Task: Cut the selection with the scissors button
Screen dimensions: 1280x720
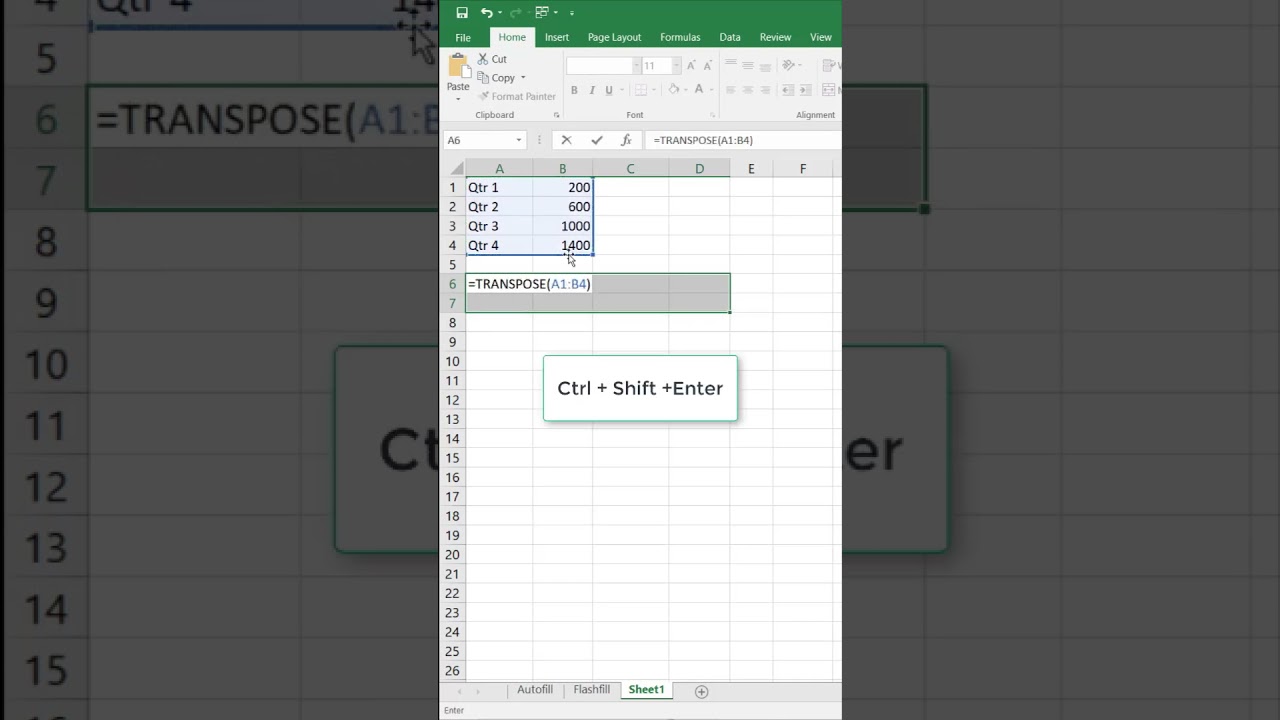Action: [492, 59]
